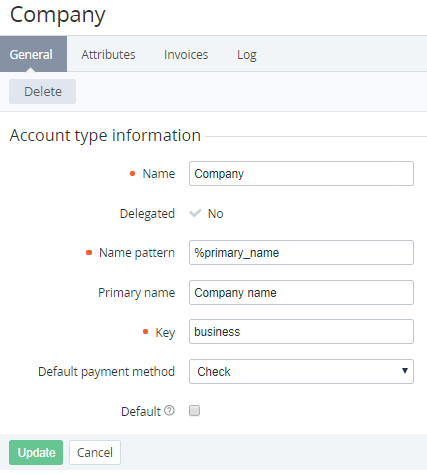Image resolution: width=427 pixels, height=474 pixels.
Task: Click the Delegated value No
Action: [x=215, y=213]
